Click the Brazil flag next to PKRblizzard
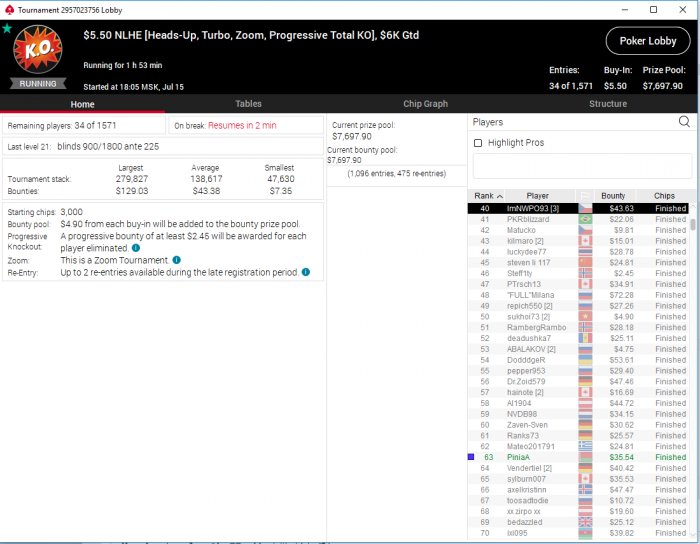 coord(585,220)
